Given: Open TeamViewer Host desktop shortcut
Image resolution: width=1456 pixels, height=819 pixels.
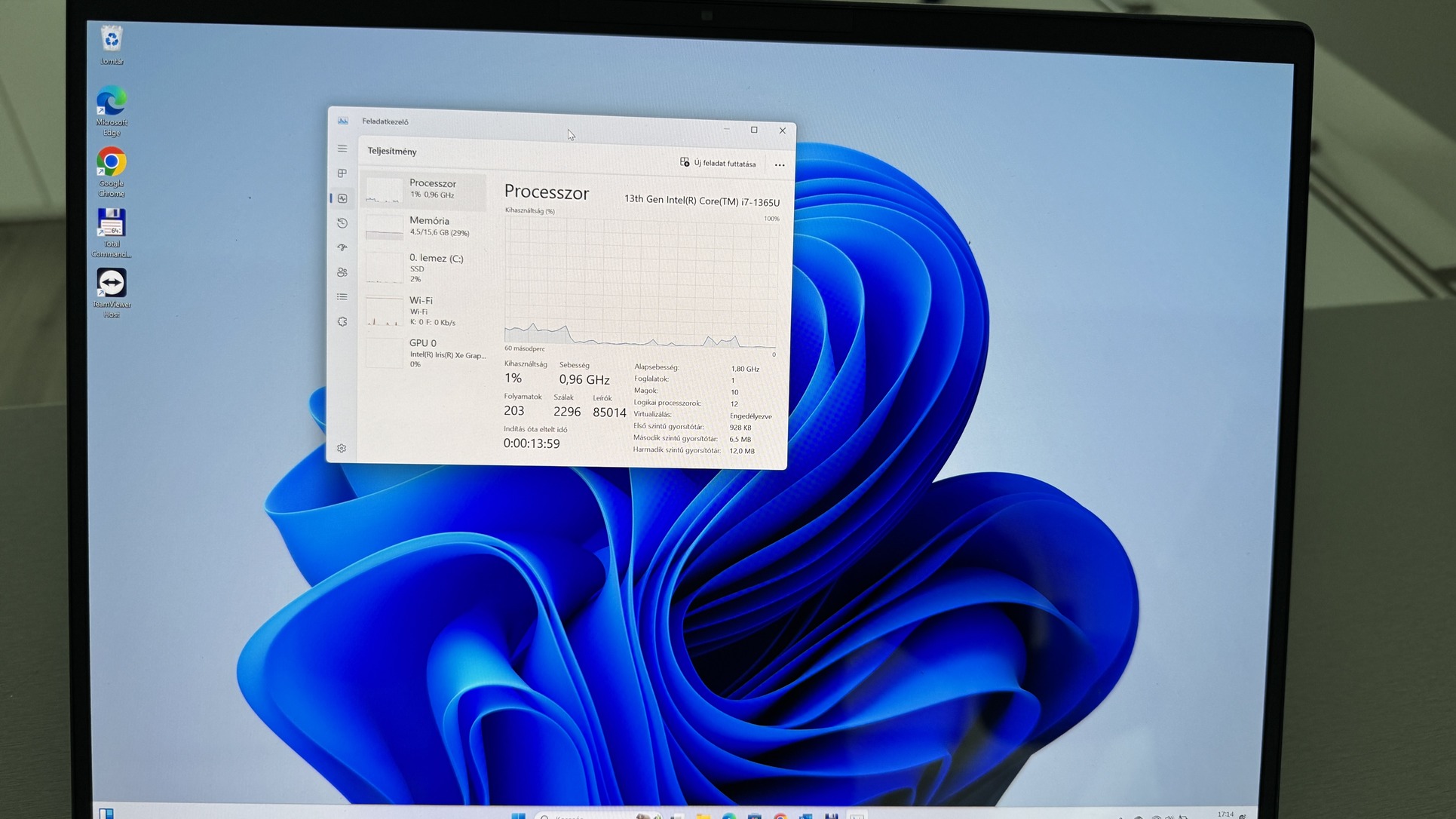Looking at the screenshot, I should pyautogui.click(x=112, y=292).
